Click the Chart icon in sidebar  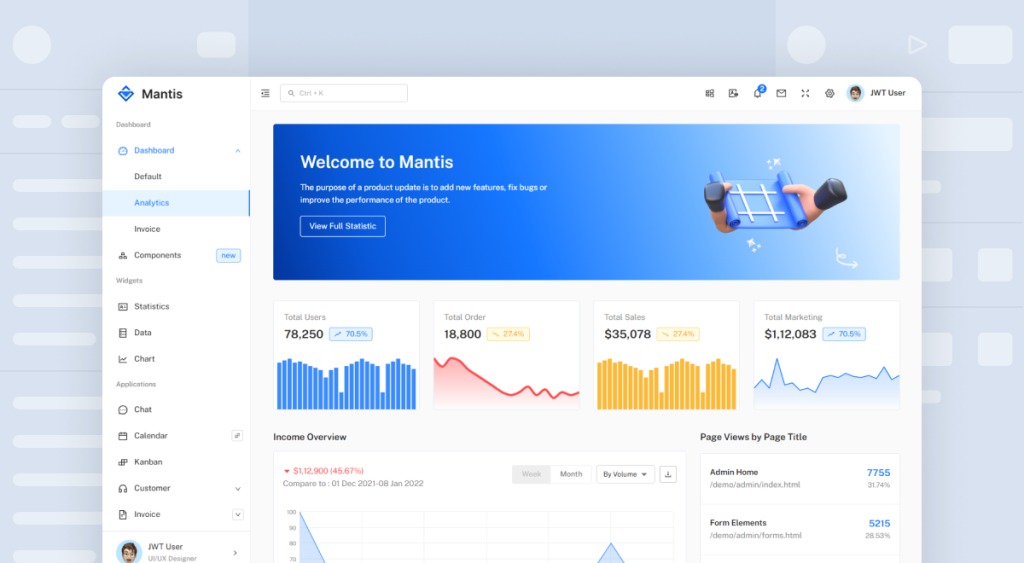[122, 359]
